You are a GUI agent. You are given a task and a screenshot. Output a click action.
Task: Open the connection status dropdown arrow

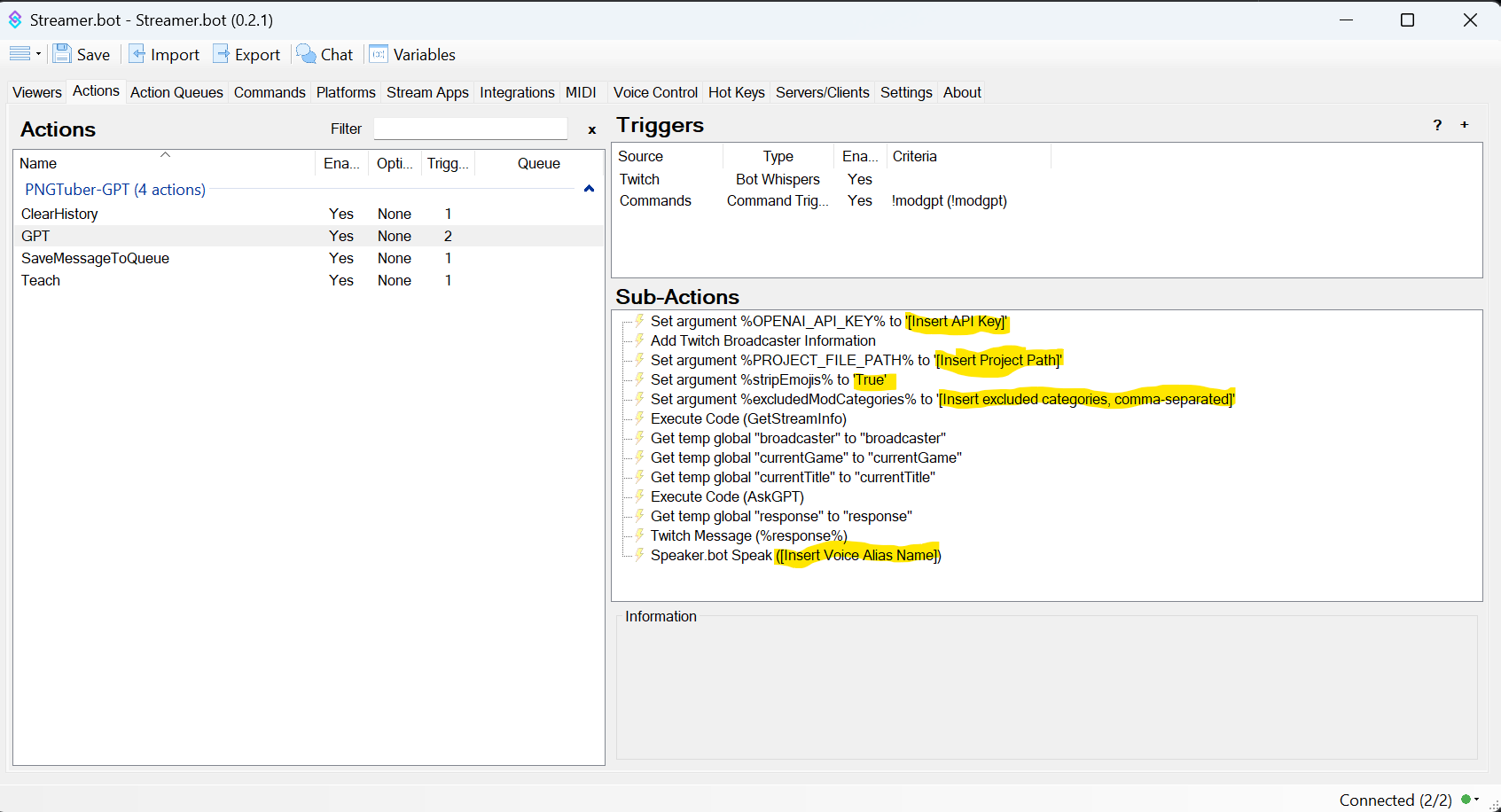point(1477,800)
